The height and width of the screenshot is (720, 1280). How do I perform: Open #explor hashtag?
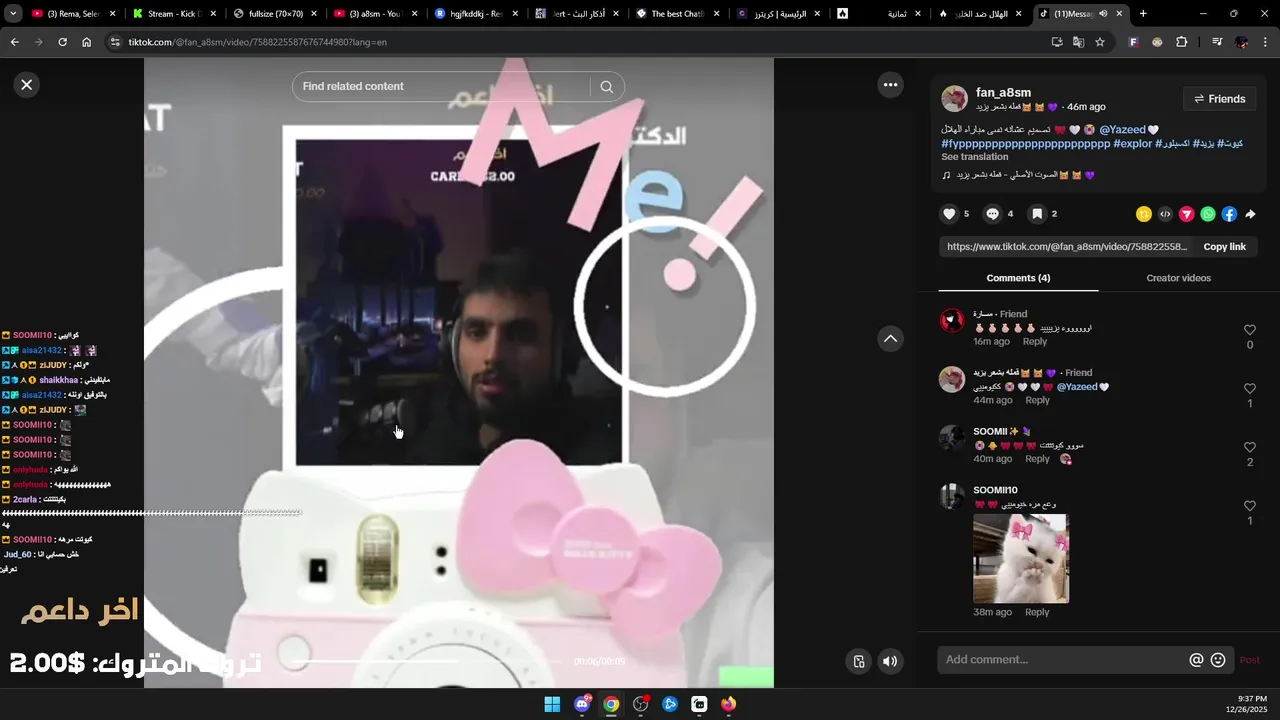pos(1133,144)
